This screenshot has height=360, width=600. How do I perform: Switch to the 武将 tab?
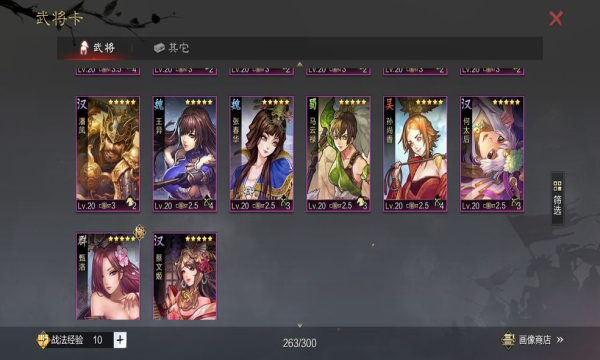97,48
